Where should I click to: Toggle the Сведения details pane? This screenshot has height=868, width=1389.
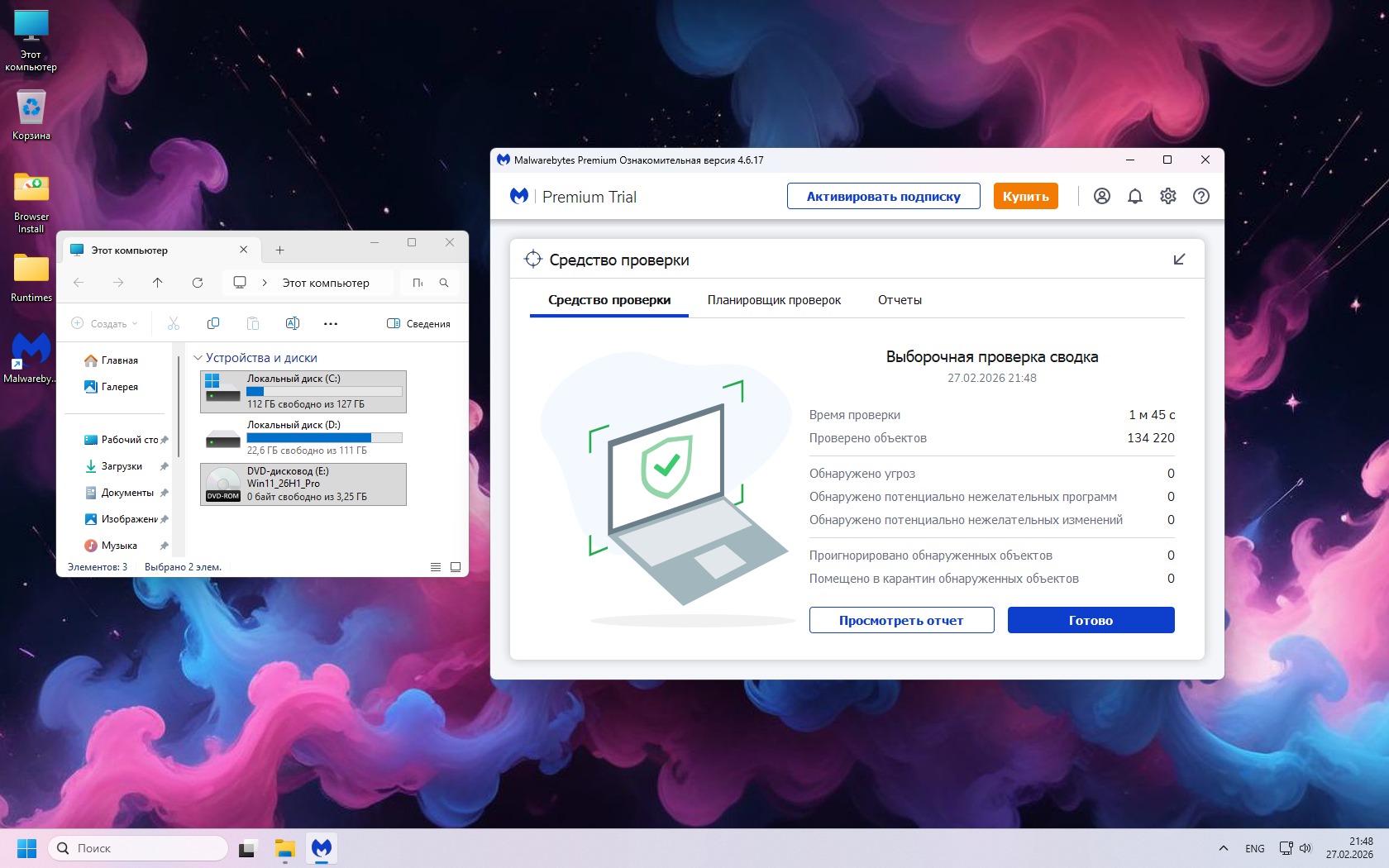coord(418,324)
